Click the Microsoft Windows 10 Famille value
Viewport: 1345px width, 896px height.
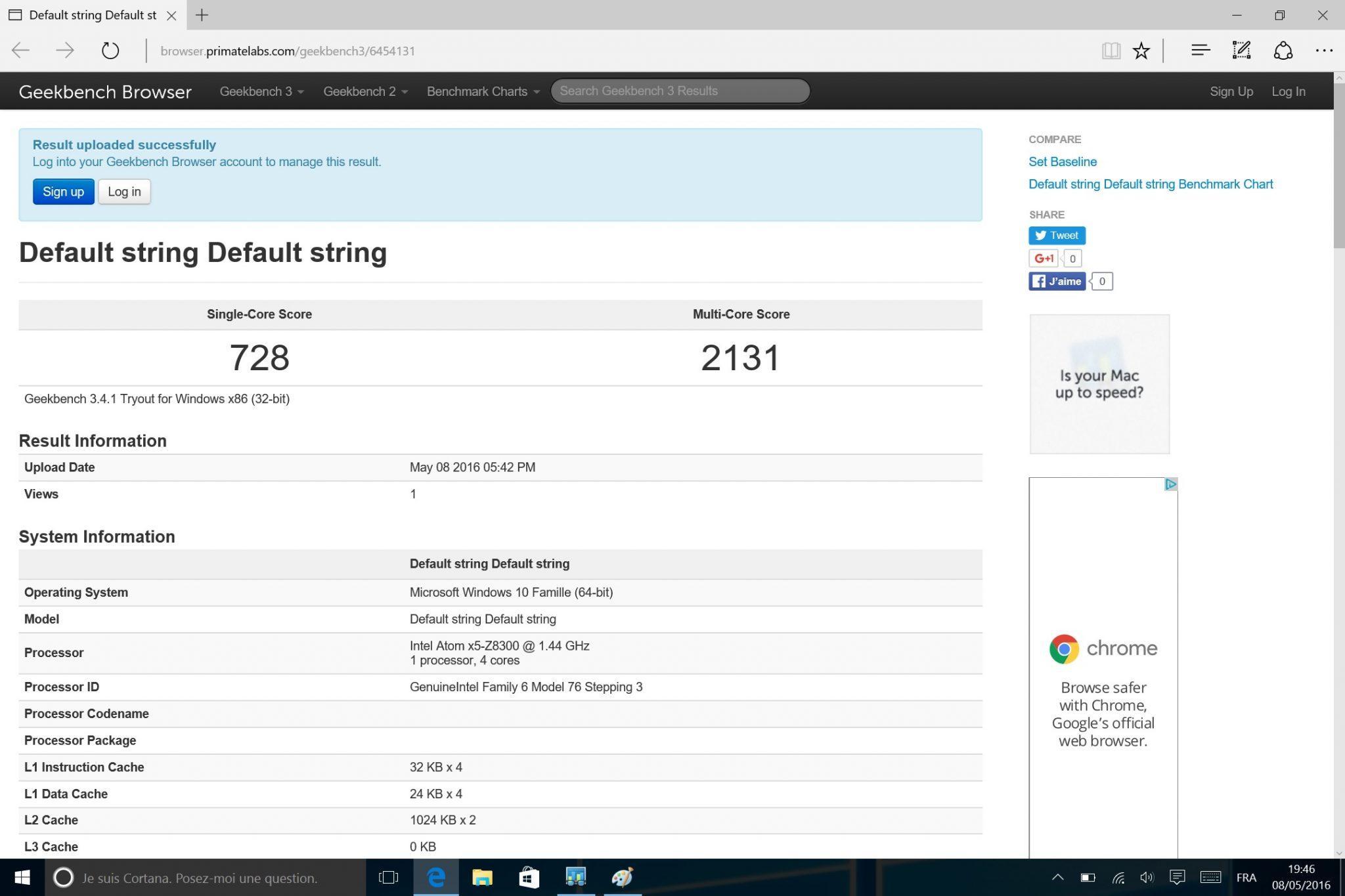(511, 593)
